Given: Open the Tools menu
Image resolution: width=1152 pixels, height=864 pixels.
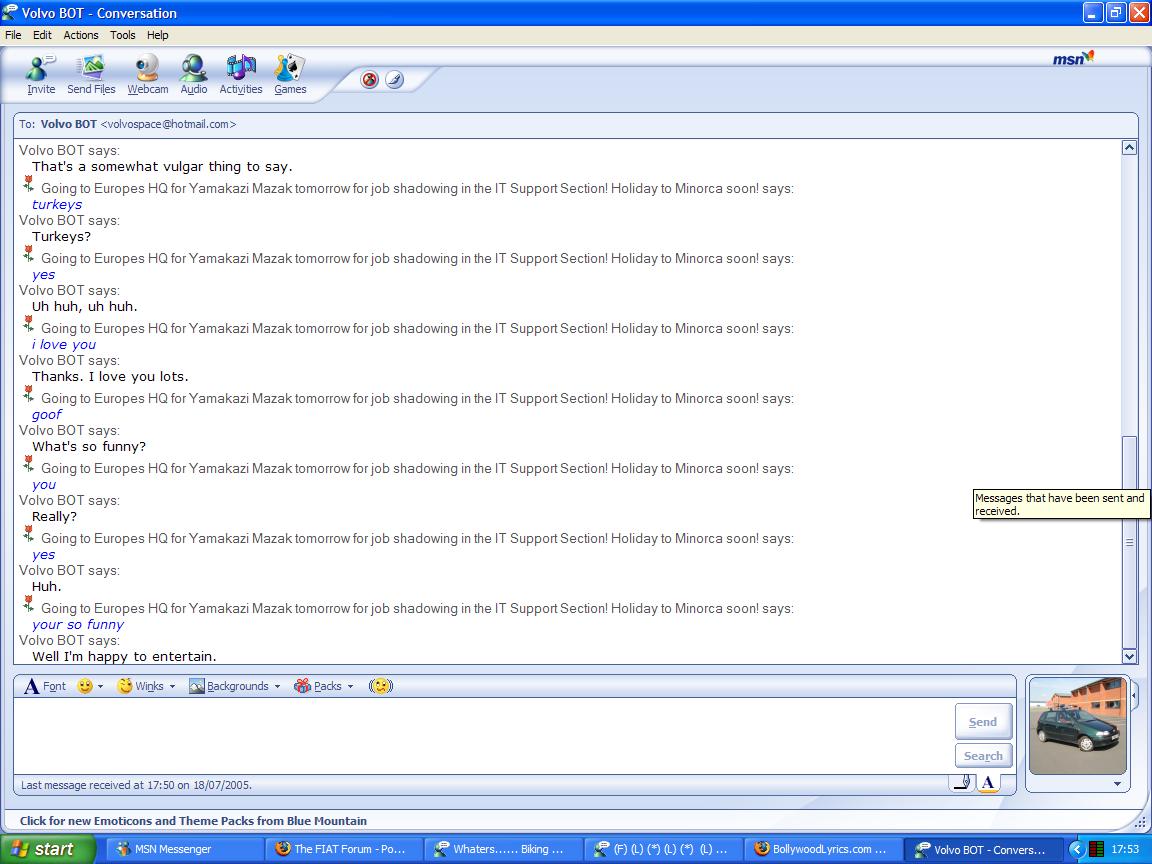Looking at the screenshot, I should pos(123,35).
